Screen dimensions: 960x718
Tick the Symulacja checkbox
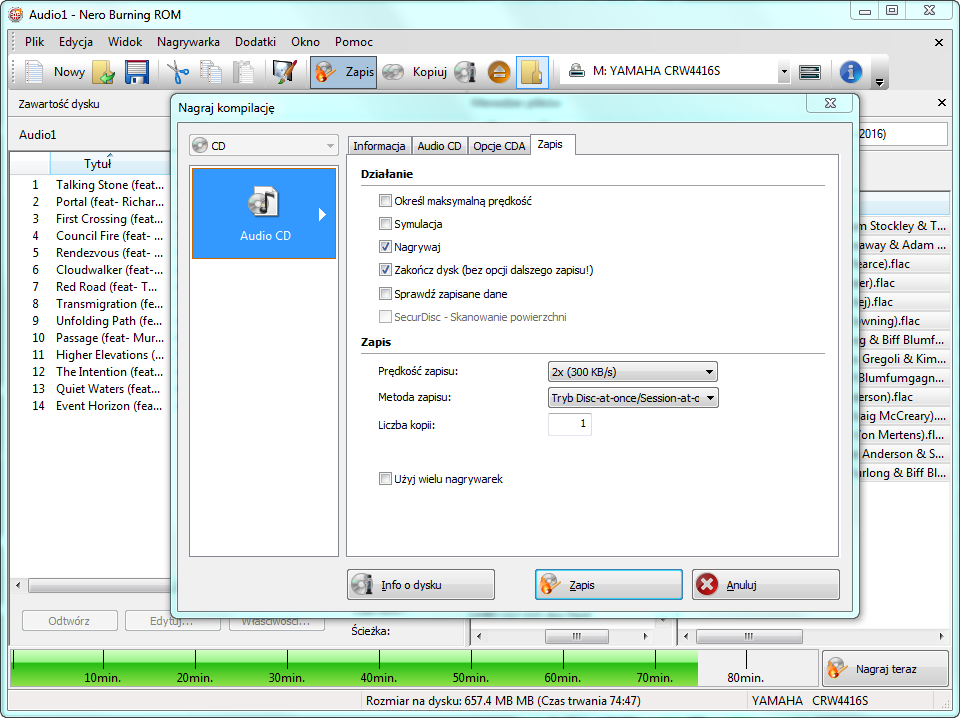(x=385, y=224)
